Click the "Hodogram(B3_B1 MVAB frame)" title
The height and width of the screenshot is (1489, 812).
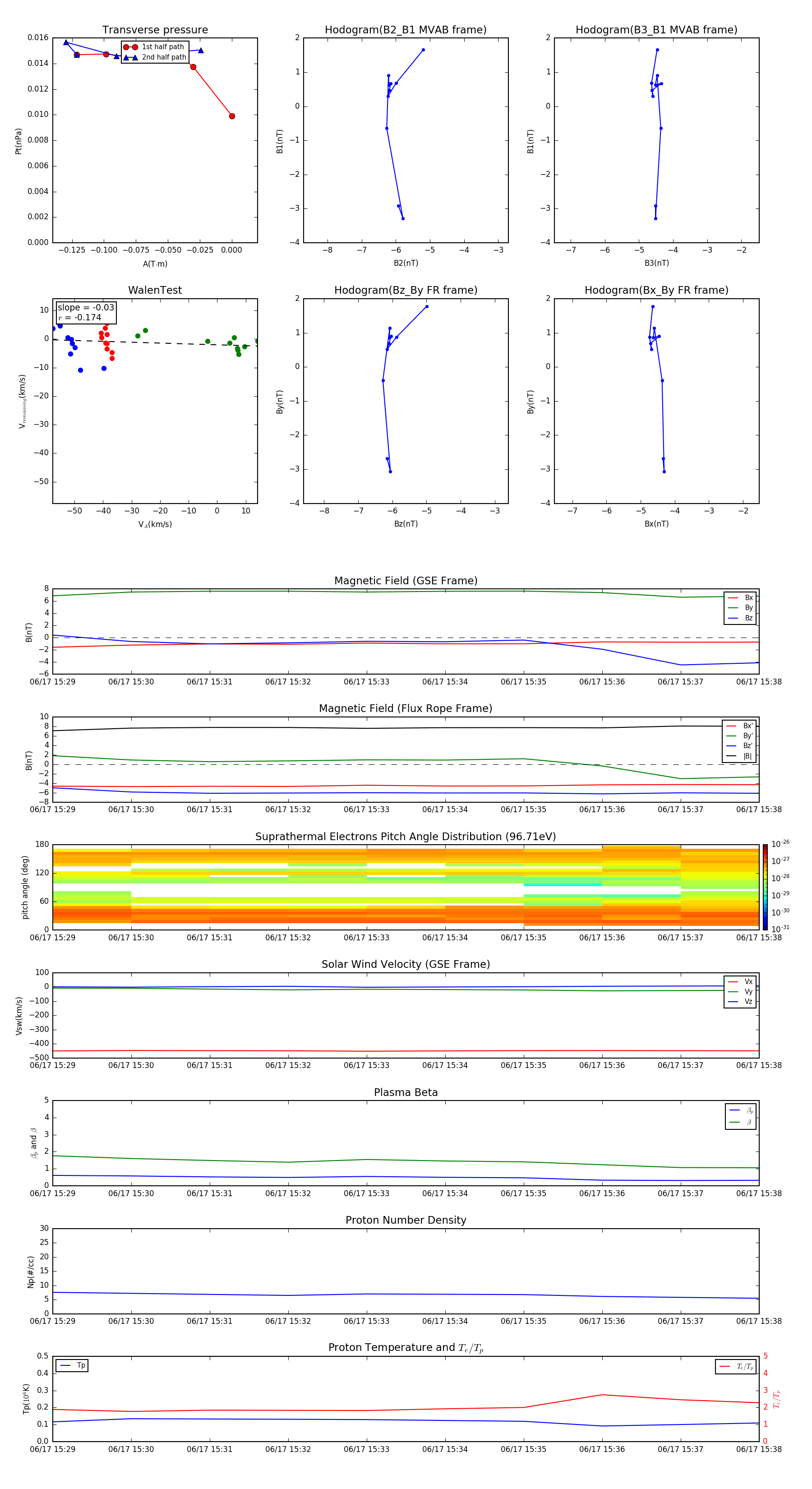pyautogui.click(x=656, y=29)
